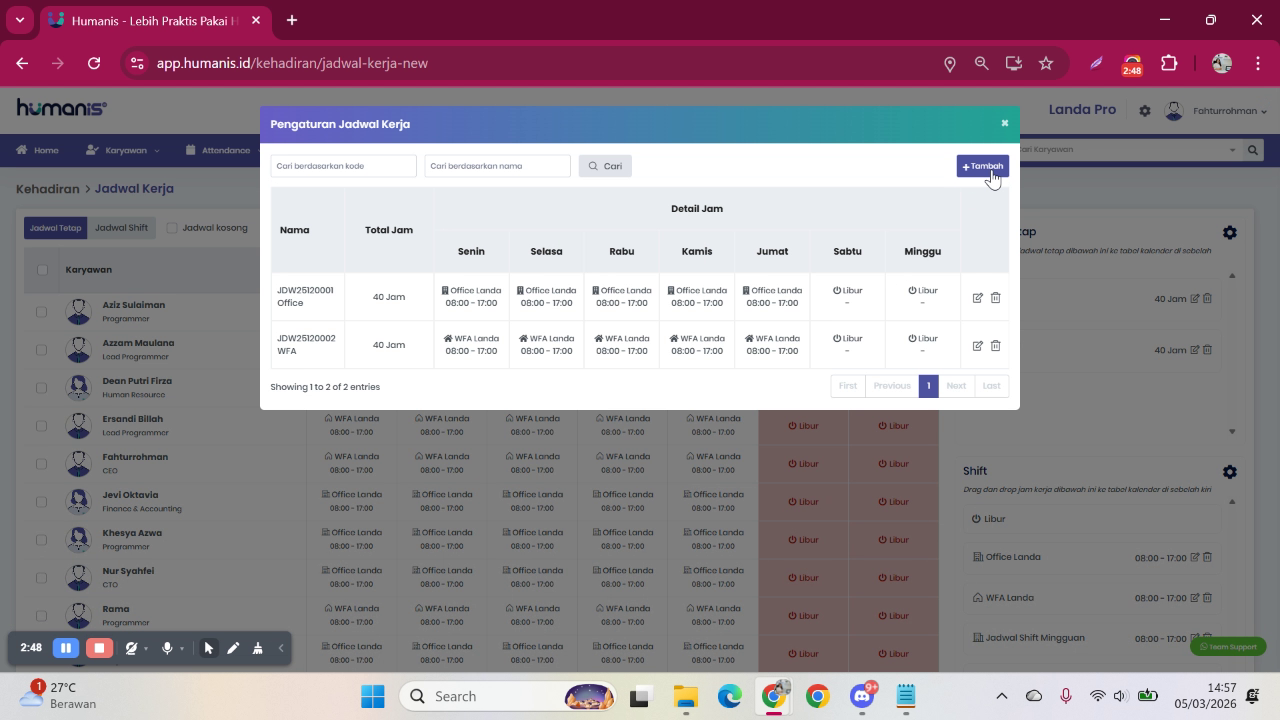The image size is (1280, 720).
Task: Click the recorder clear drawings broom icon
Action: 257,648
